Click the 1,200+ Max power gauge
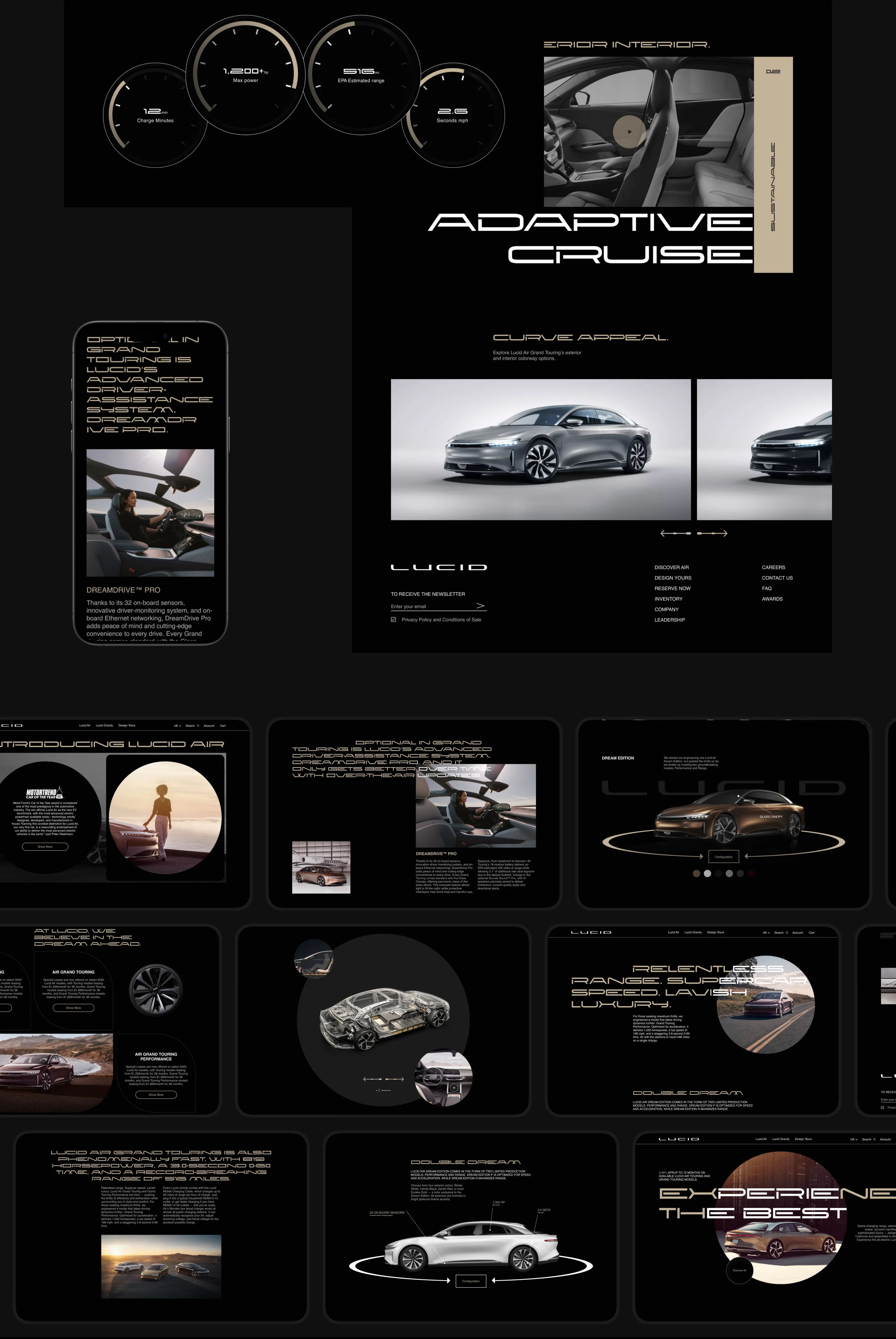 click(x=246, y=74)
